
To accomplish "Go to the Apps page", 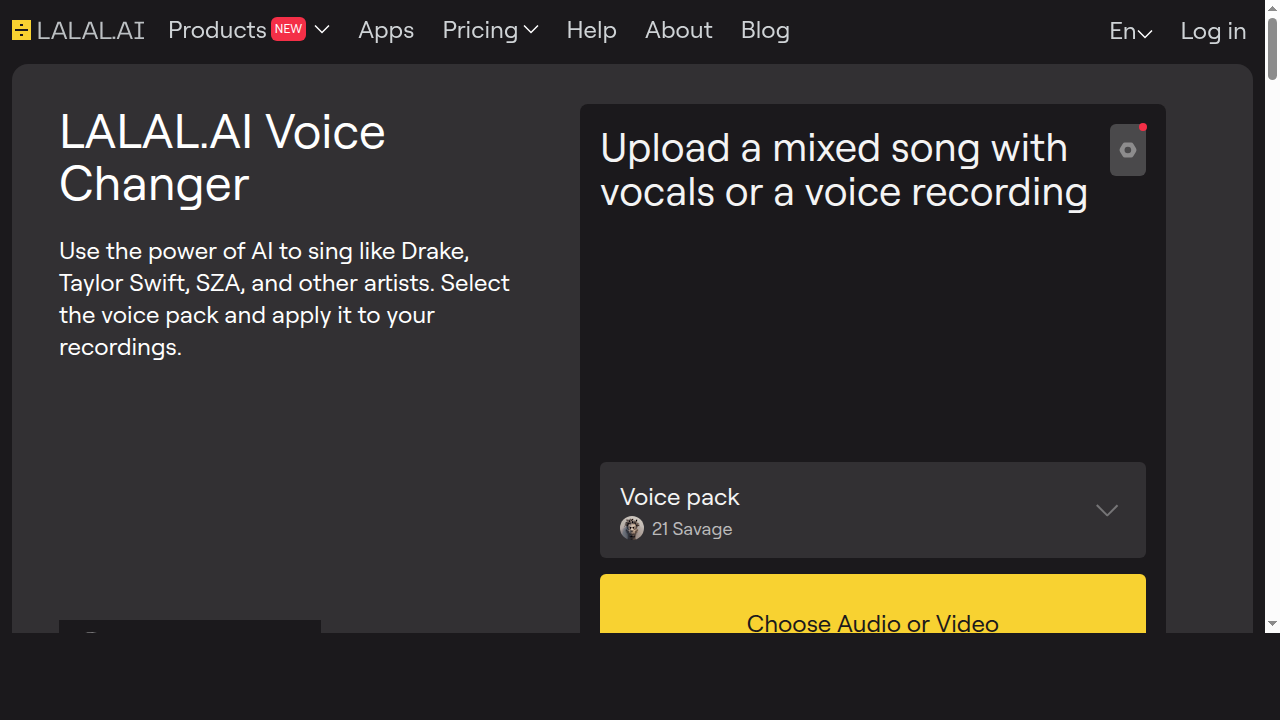I will click(x=386, y=30).
